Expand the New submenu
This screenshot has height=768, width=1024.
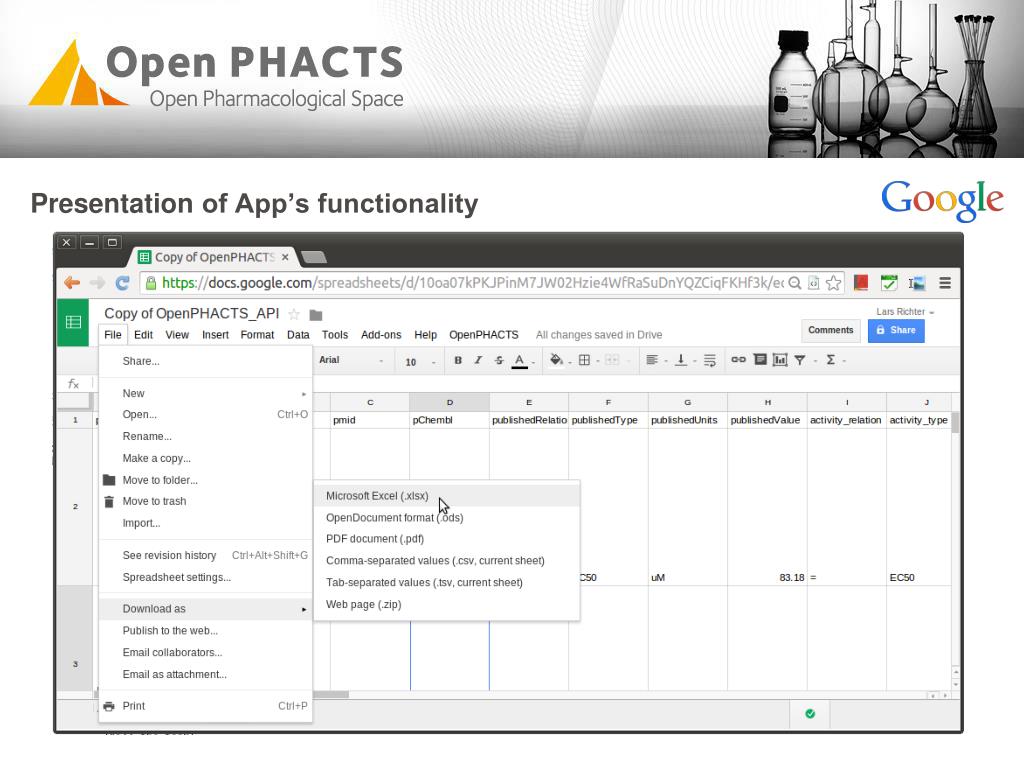206,393
